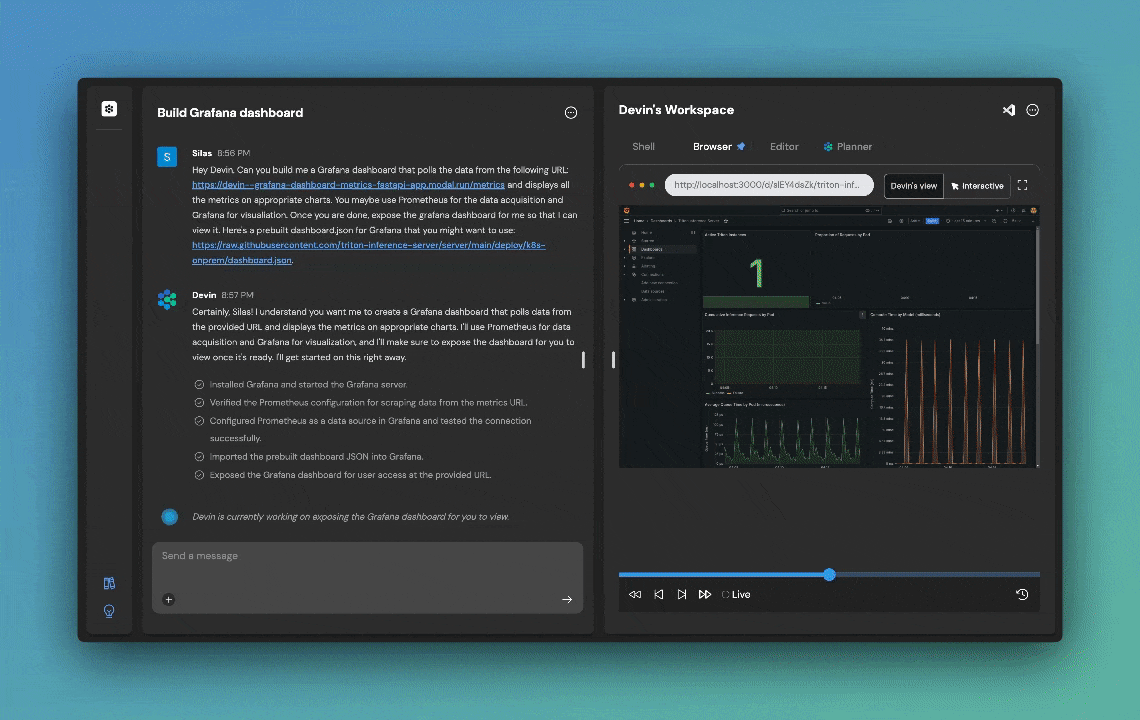Image resolution: width=1140 pixels, height=720 pixels.
Task: Click the chat panel scrollbar handle
Action: [583, 359]
